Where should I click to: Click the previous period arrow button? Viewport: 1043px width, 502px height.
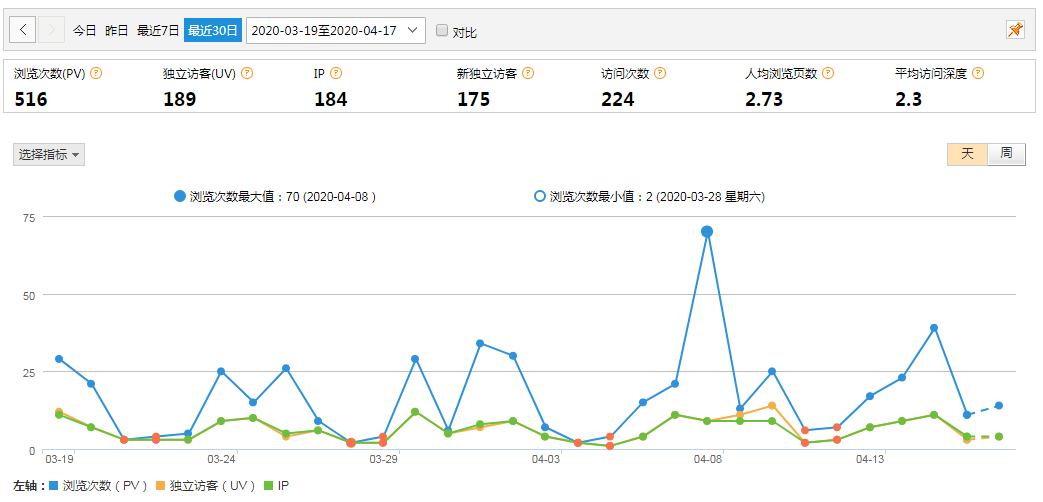point(24,31)
